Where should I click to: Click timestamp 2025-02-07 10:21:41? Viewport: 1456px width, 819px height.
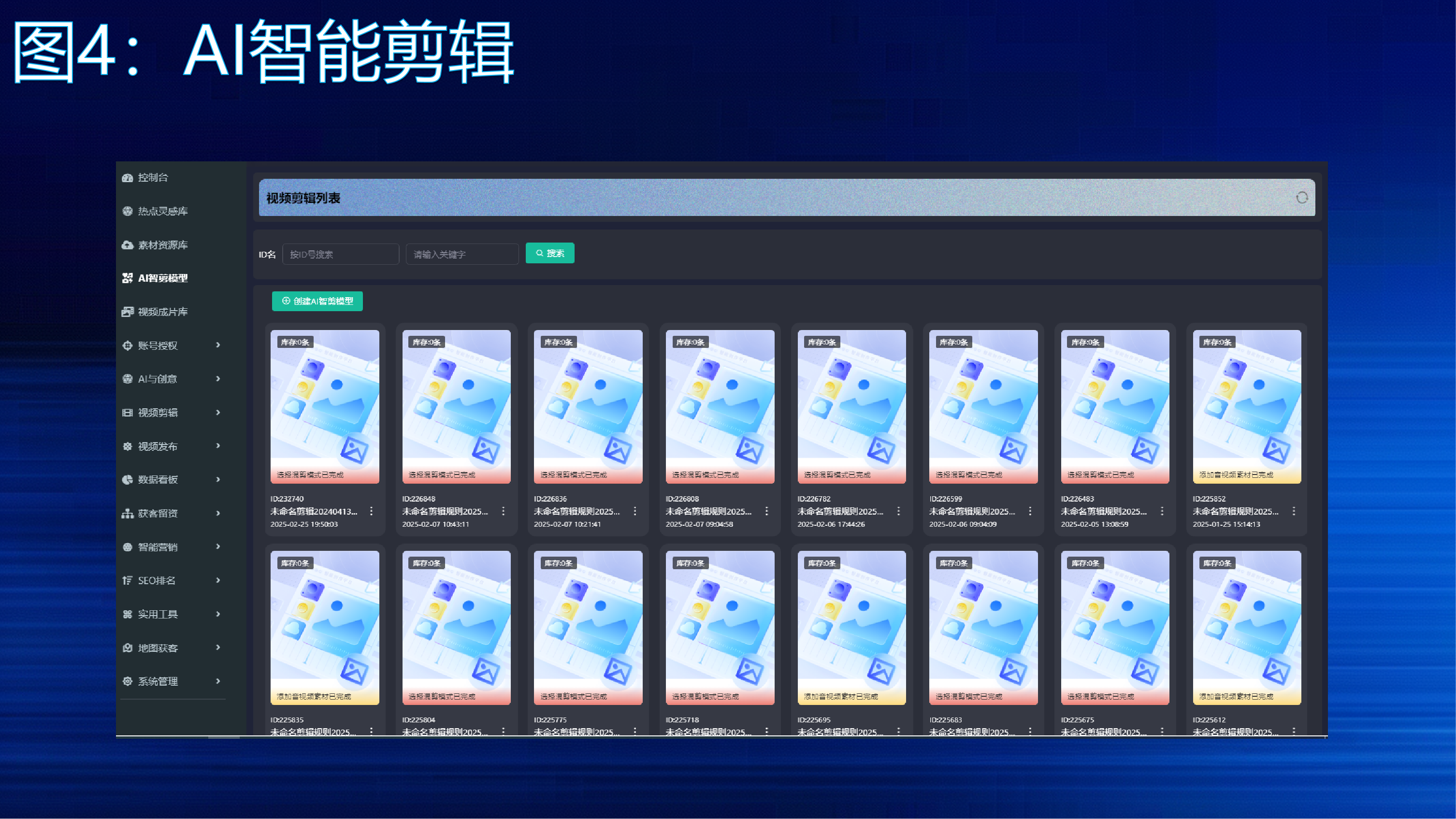pos(567,525)
